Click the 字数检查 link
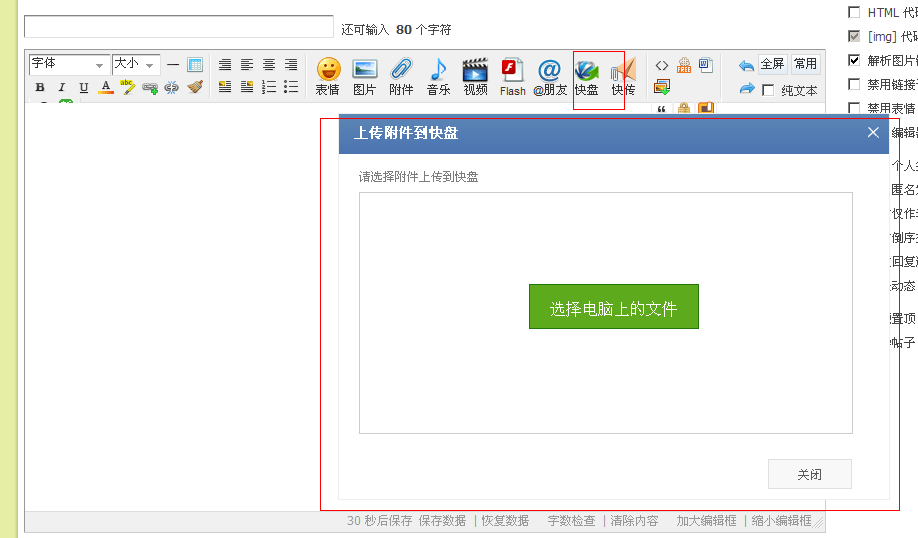918x538 pixels. [x=571, y=521]
